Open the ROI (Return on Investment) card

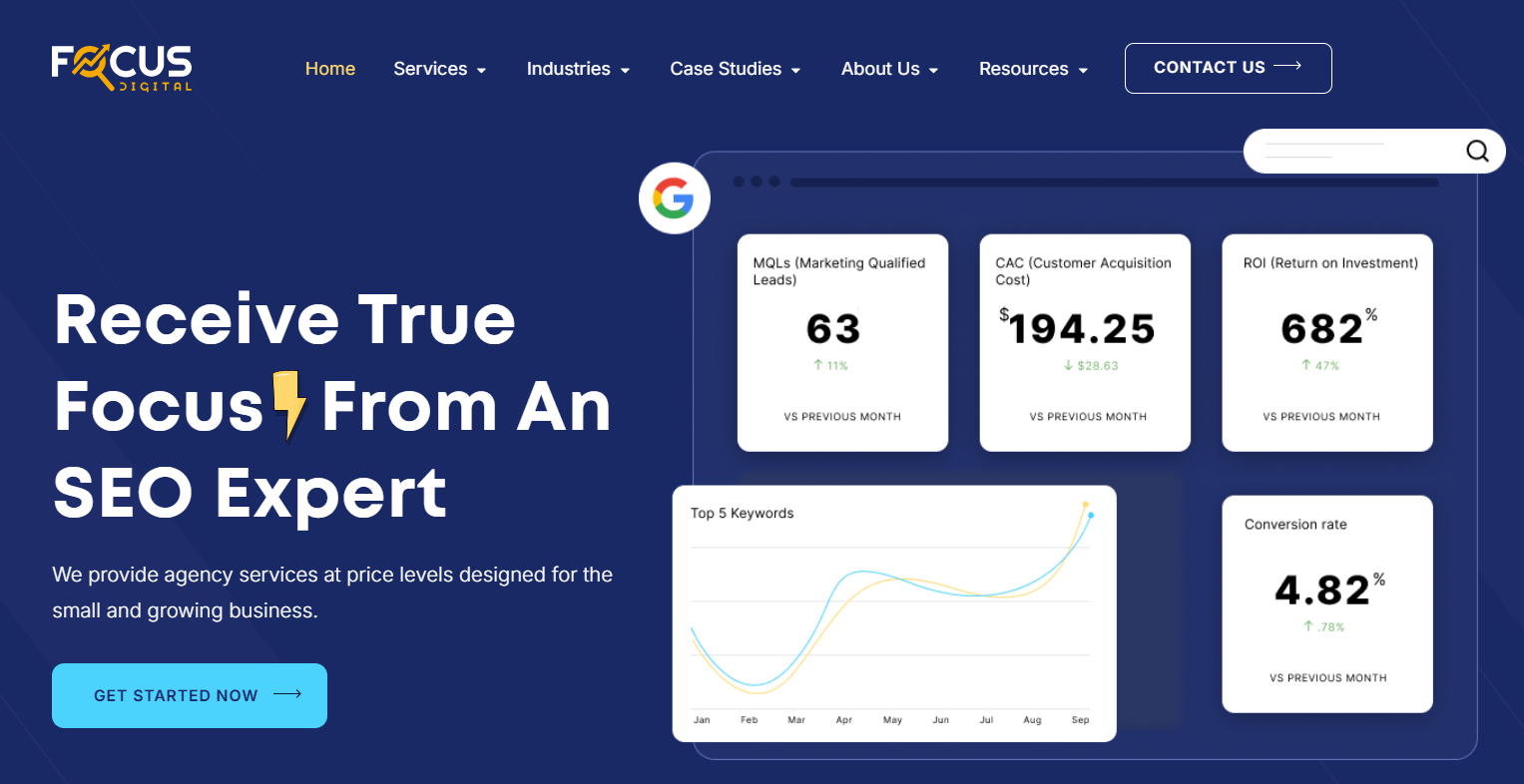(1327, 342)
